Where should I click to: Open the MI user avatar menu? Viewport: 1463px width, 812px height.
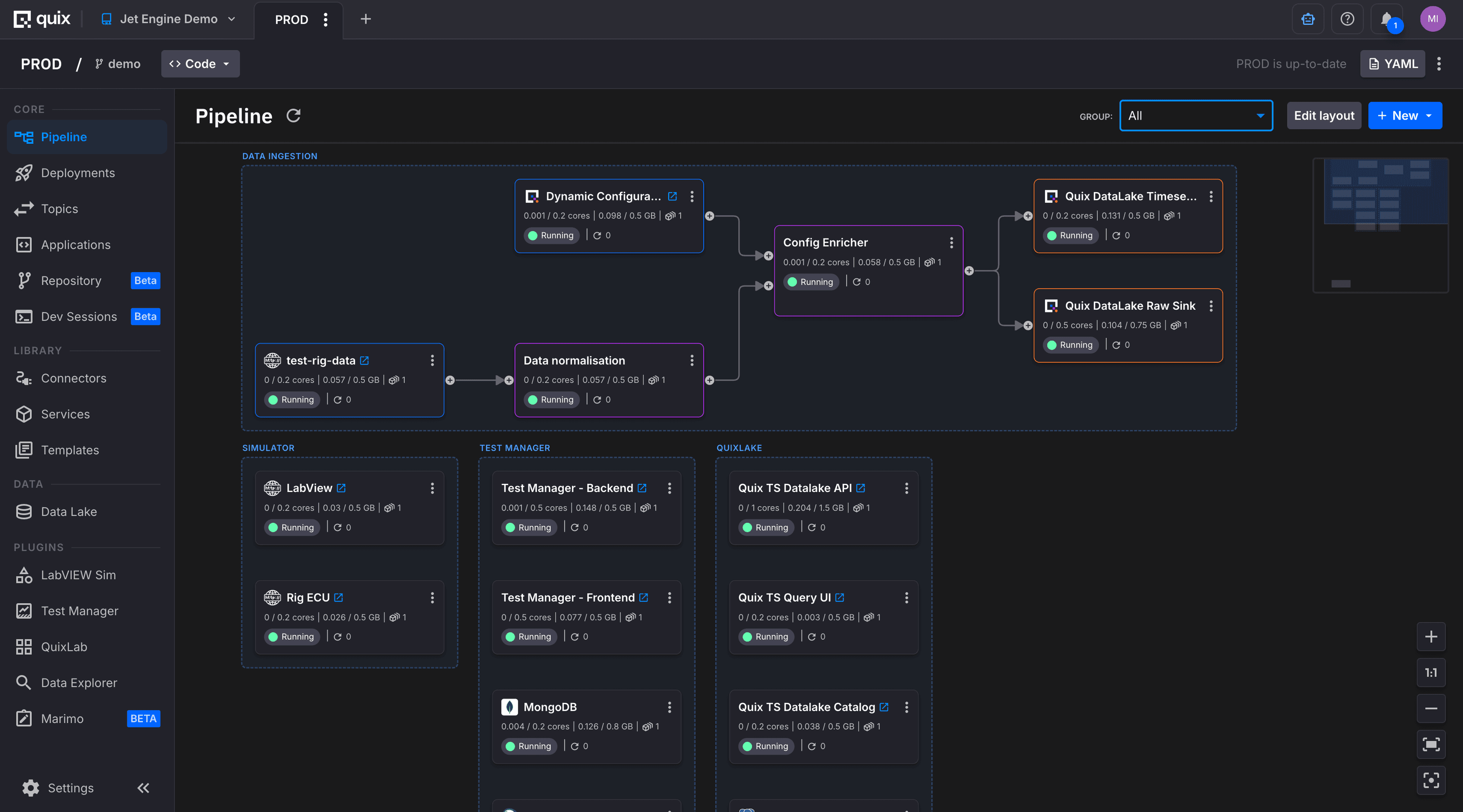1432,20
